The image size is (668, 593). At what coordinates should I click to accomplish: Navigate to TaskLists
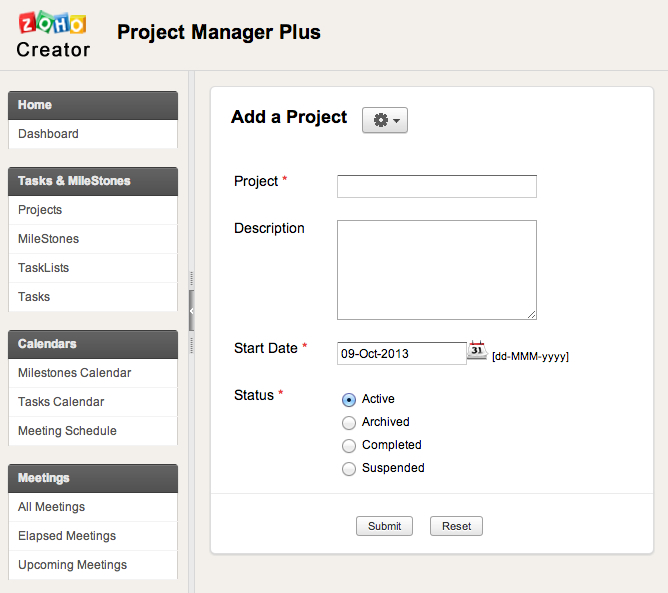click(43, 268)
